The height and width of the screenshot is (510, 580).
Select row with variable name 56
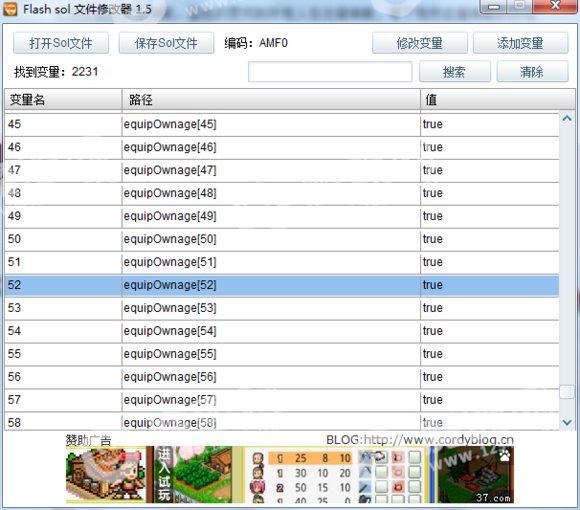click(281, 377)
